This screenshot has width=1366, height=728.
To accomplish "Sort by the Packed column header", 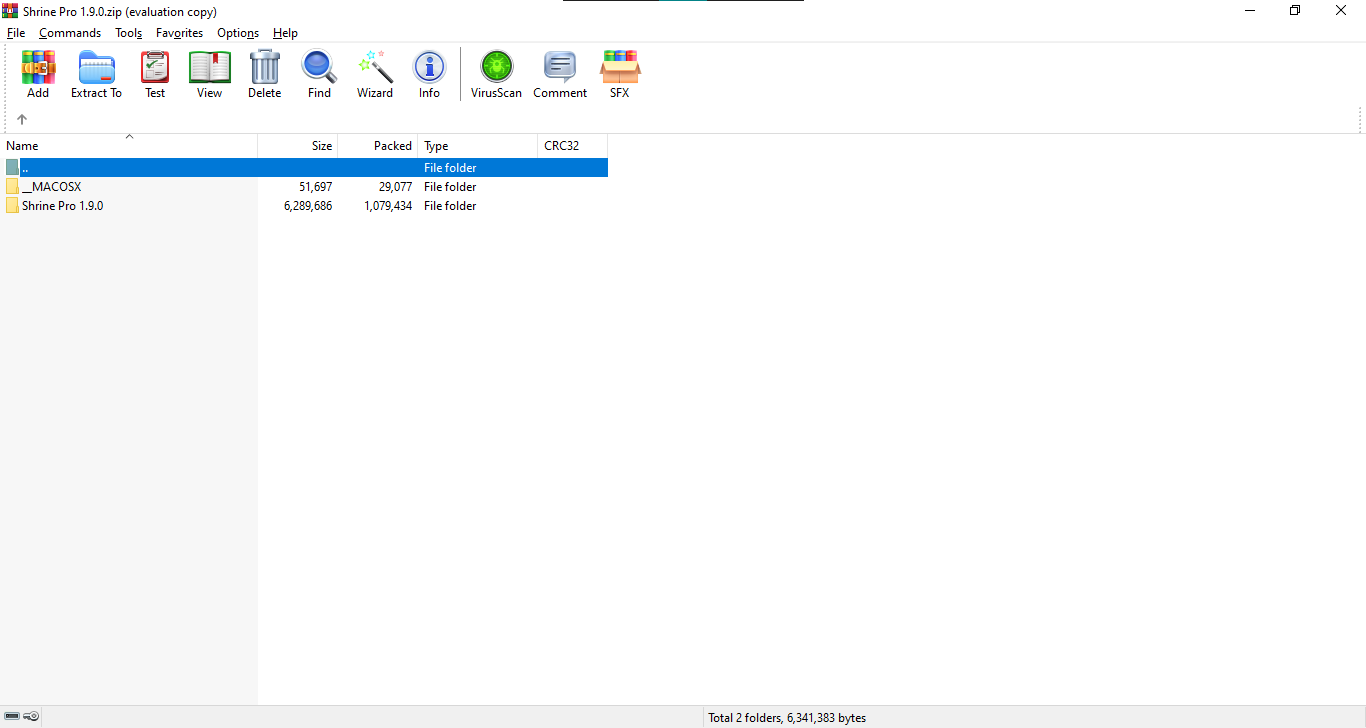I will click(378, 146).
